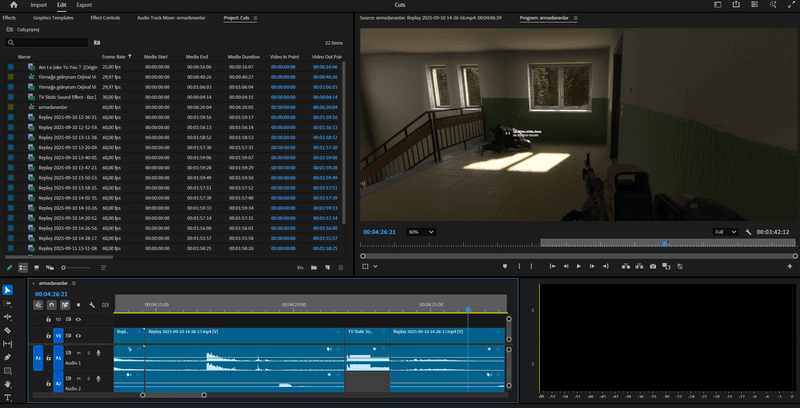Select the Pen tool
The width and height of the screenshot is (800, 408).
[7, 357]
